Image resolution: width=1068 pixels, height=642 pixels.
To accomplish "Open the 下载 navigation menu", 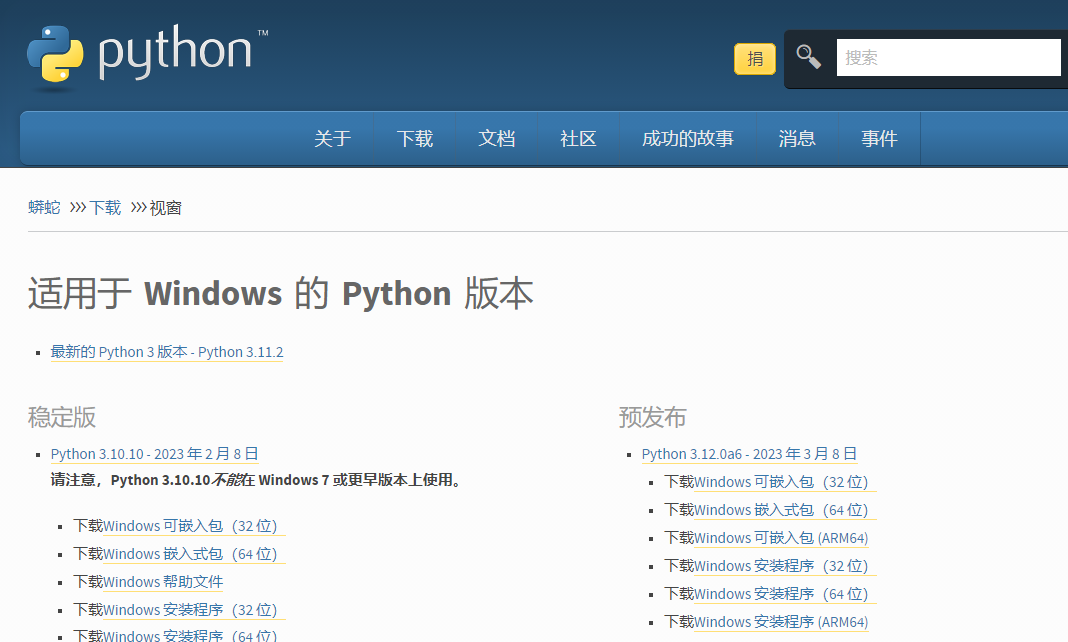I will pos(414,139).
